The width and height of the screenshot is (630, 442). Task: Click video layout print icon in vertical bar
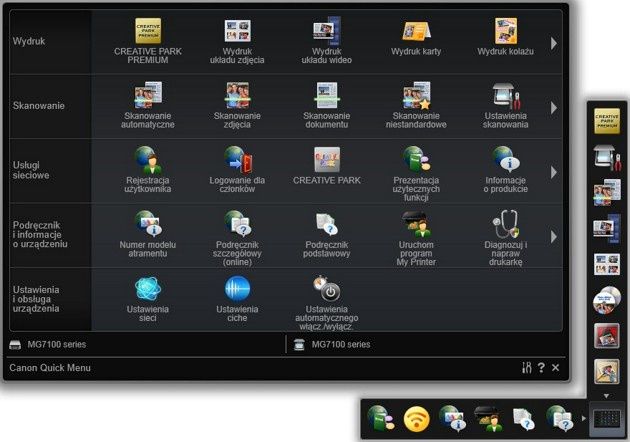click(607, 228)
